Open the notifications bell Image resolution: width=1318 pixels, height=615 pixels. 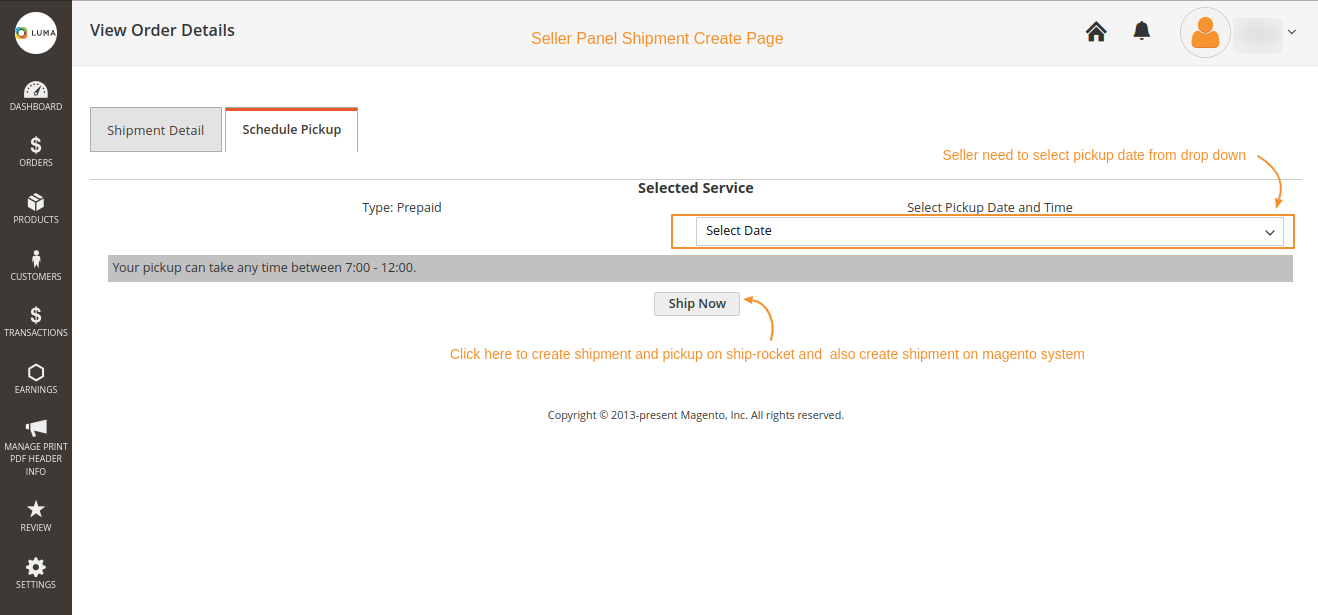click(1141, 31)
